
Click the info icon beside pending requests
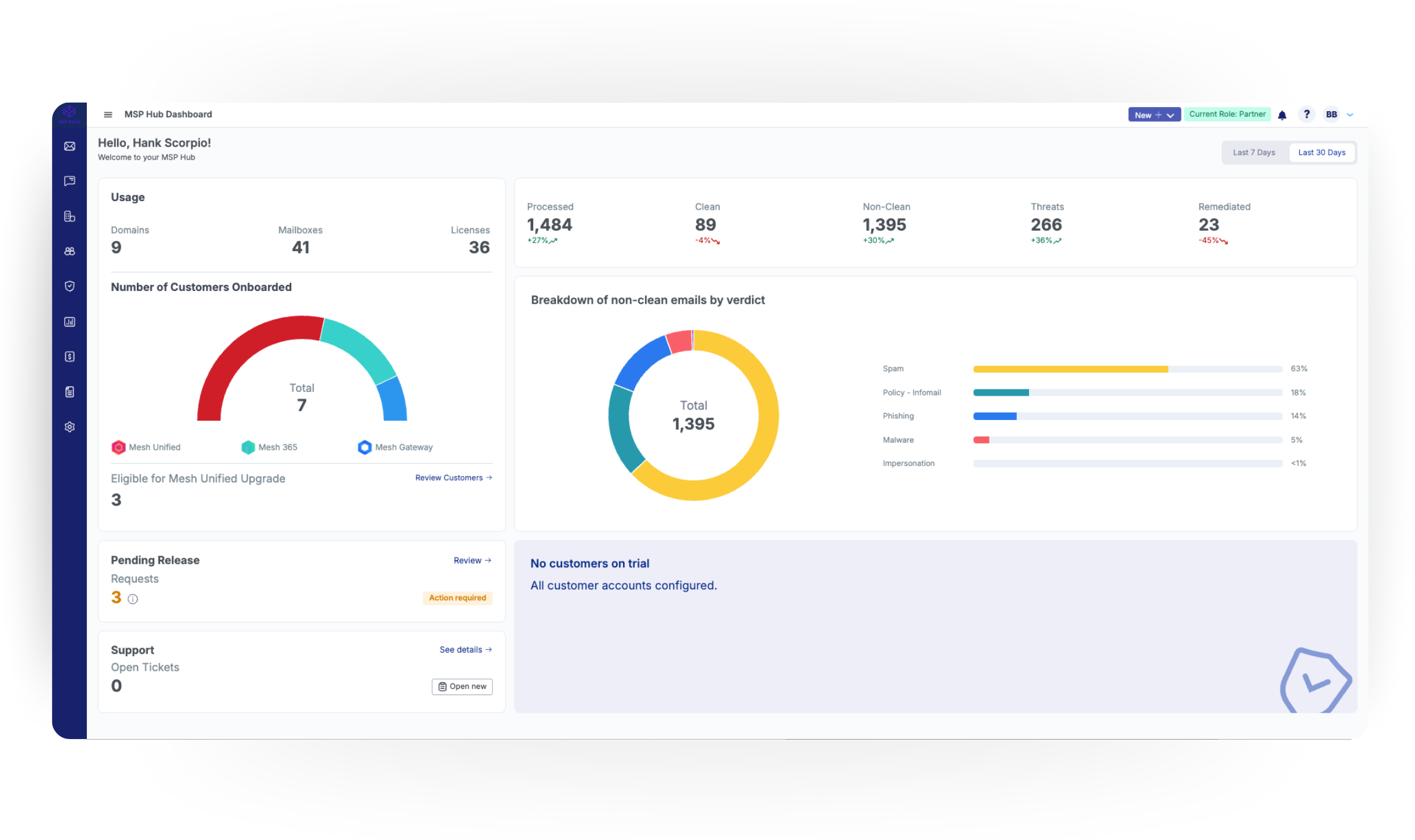[x=133, y=599]
